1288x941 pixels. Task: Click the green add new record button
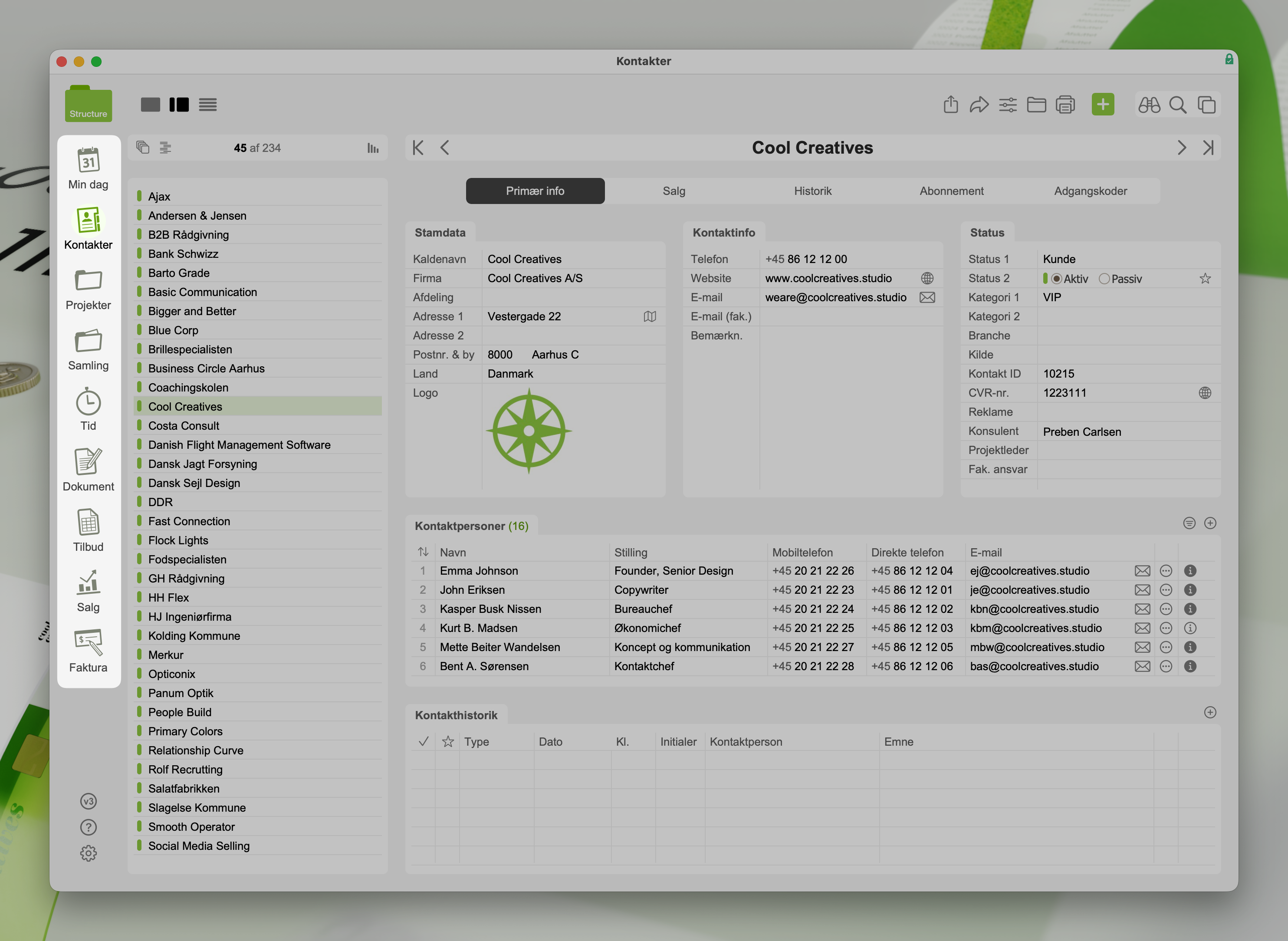pos(1102,104)
